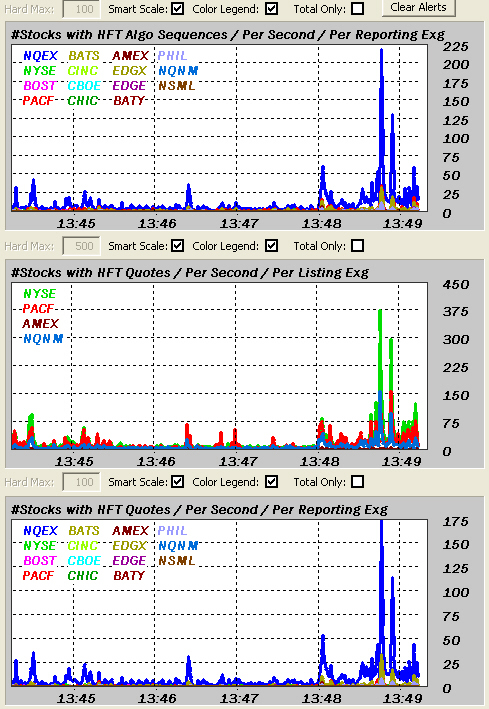This screenshot has height=709, width=489.
Task: Click the NYSE legend label in the Listing Exg chart
Action: [x=39, y=293]
